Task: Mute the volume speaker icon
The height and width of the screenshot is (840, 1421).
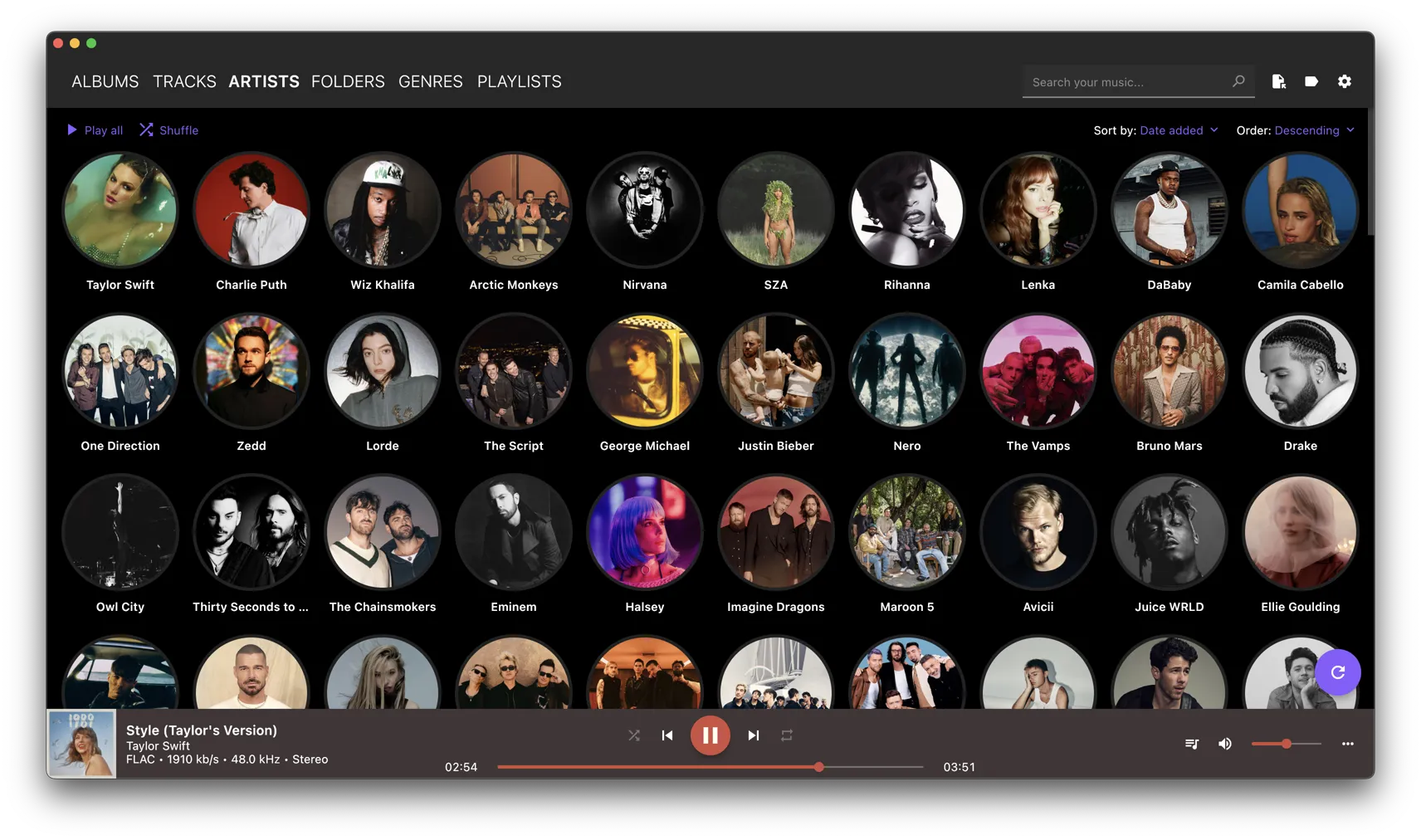Action: 1224,744
